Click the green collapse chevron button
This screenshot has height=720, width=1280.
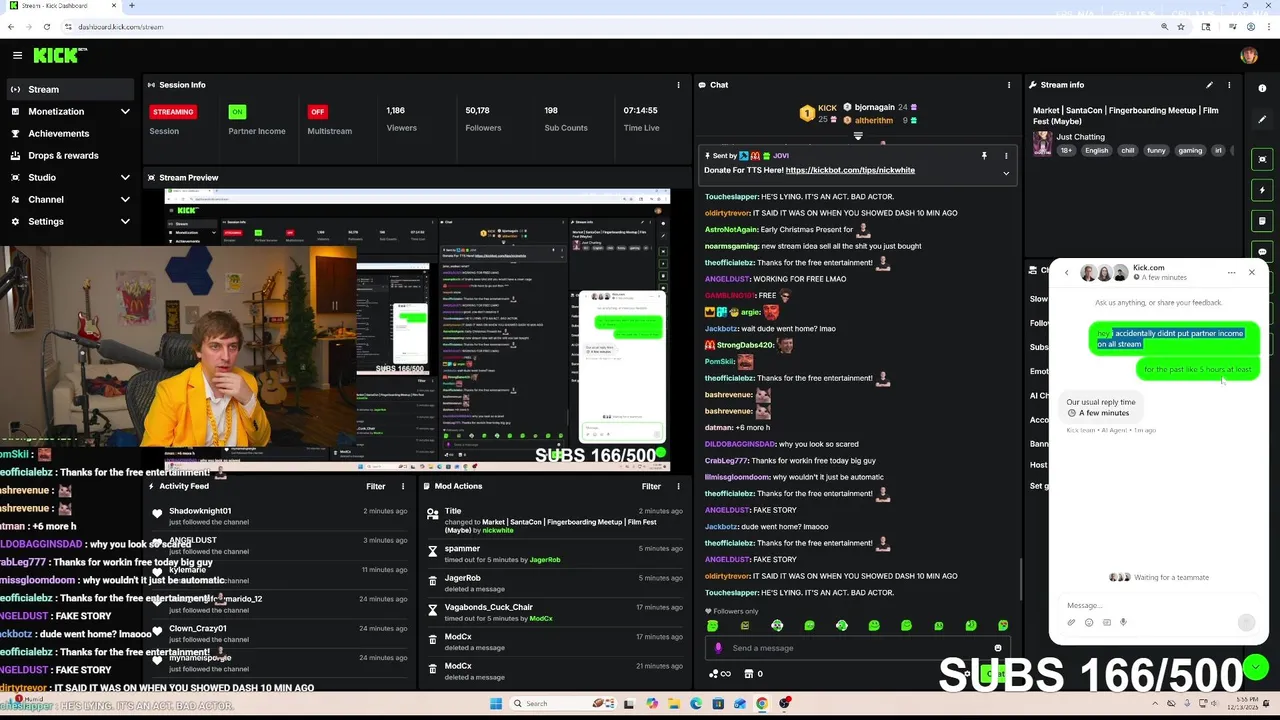point(1255,666)
